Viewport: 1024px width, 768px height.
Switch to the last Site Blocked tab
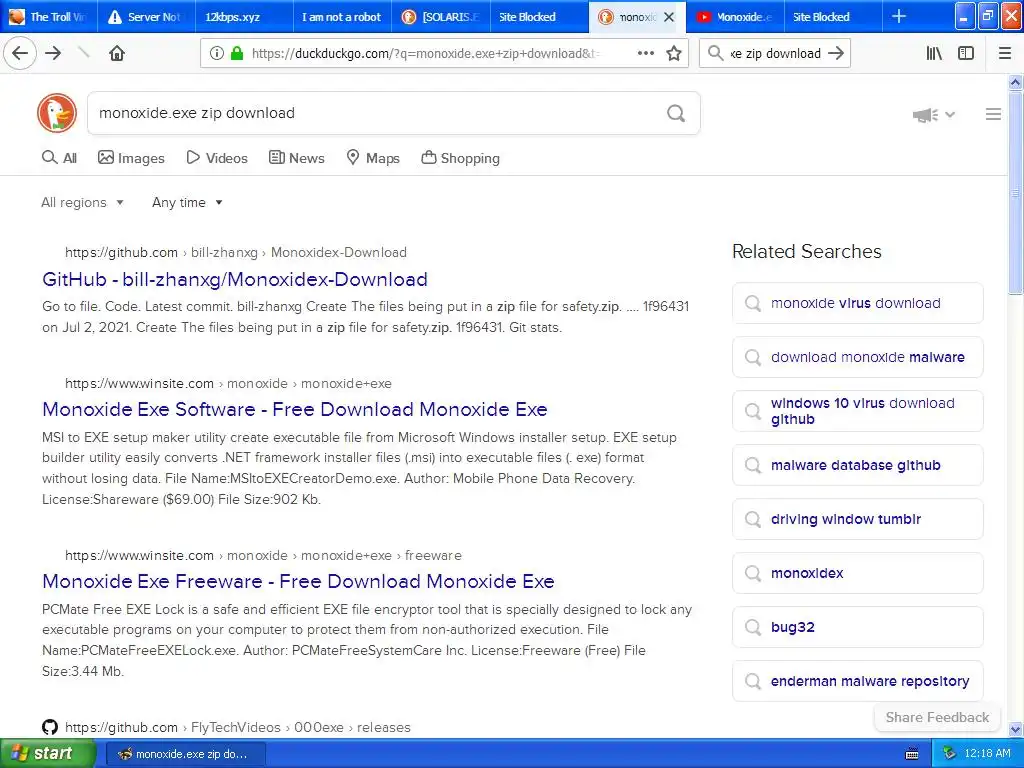click(x=833, y=16)
